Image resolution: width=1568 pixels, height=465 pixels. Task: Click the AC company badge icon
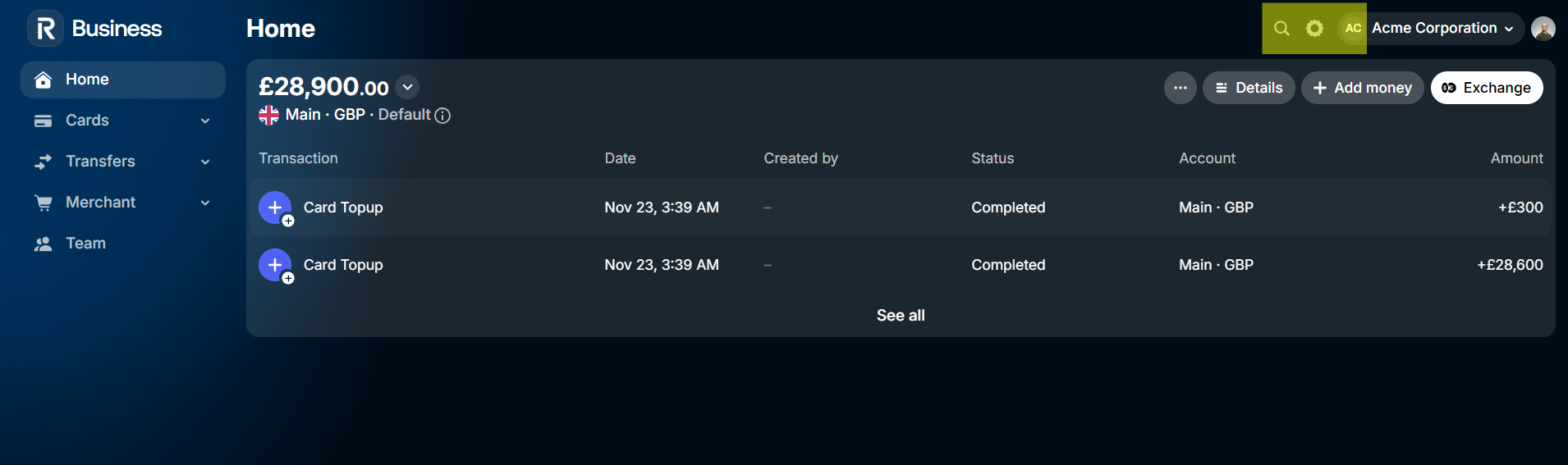(x=1353, y=29)
